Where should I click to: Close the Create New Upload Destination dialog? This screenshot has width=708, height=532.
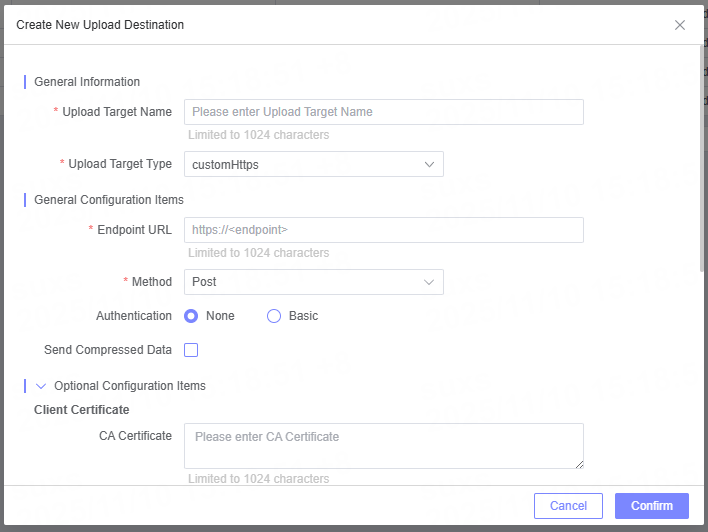680,25
